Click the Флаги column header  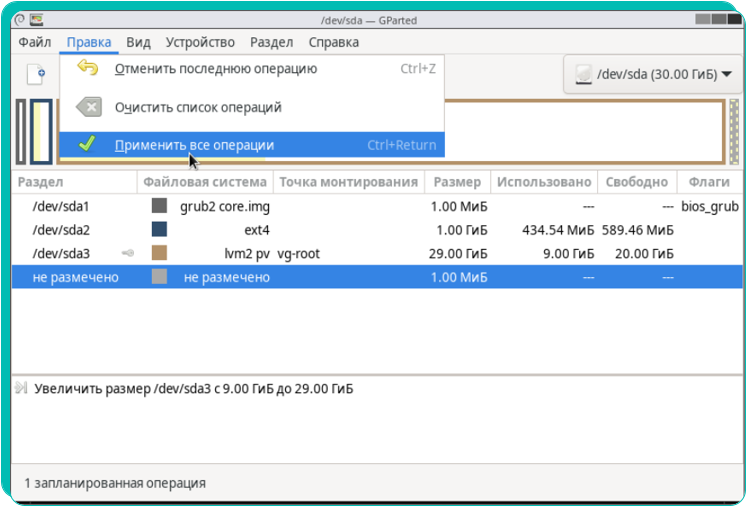[709, 182]
